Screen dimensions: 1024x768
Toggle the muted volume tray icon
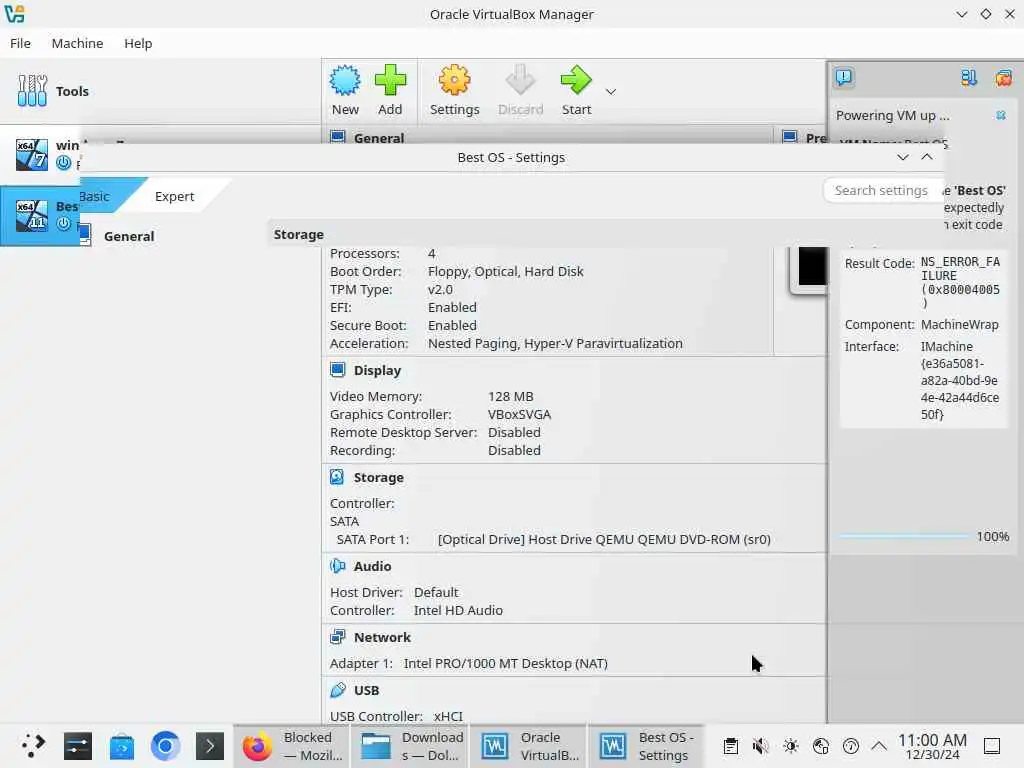click(760, 746)
